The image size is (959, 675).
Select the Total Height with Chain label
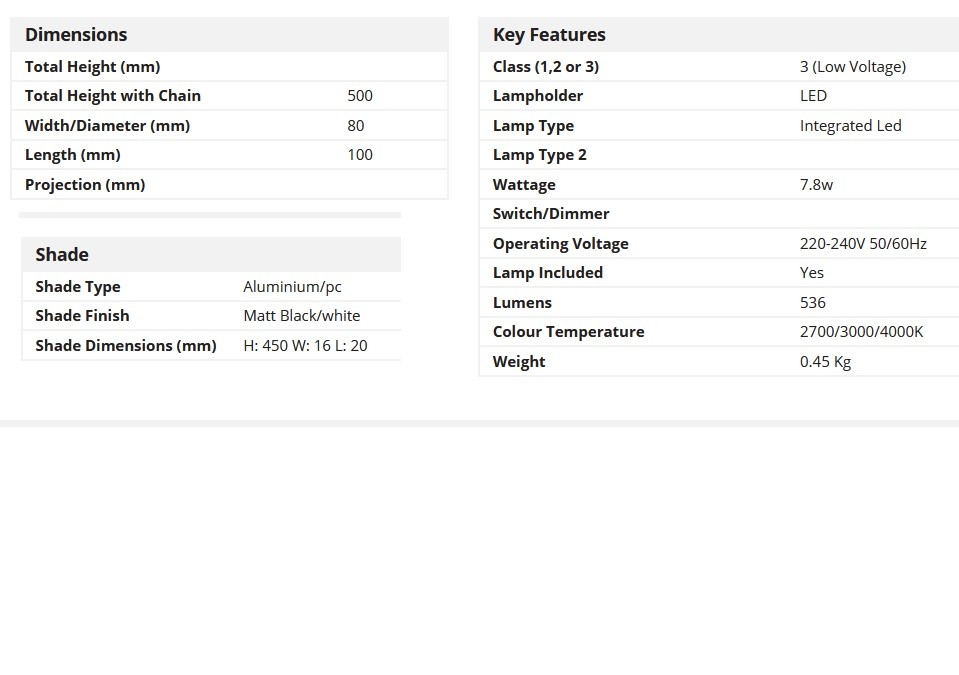pos(113,96)
